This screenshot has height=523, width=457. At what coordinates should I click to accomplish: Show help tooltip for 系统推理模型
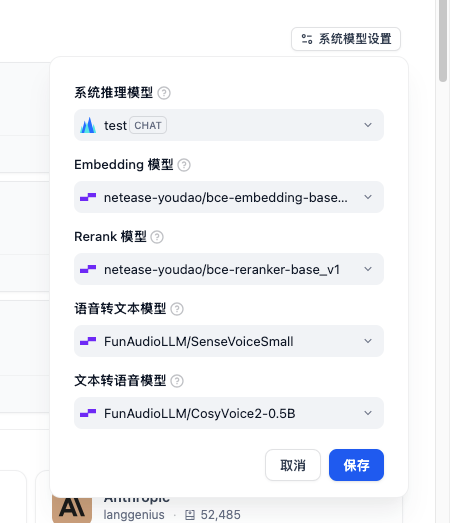click(164, 93)
